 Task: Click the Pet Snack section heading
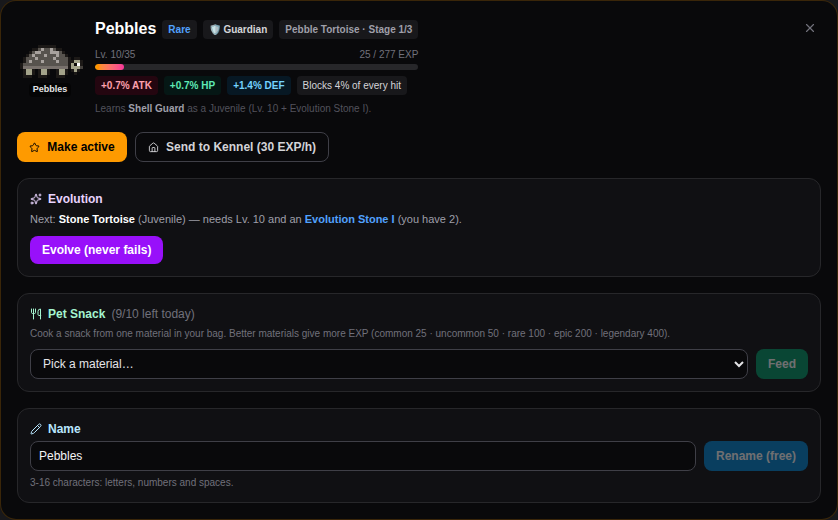76,314
